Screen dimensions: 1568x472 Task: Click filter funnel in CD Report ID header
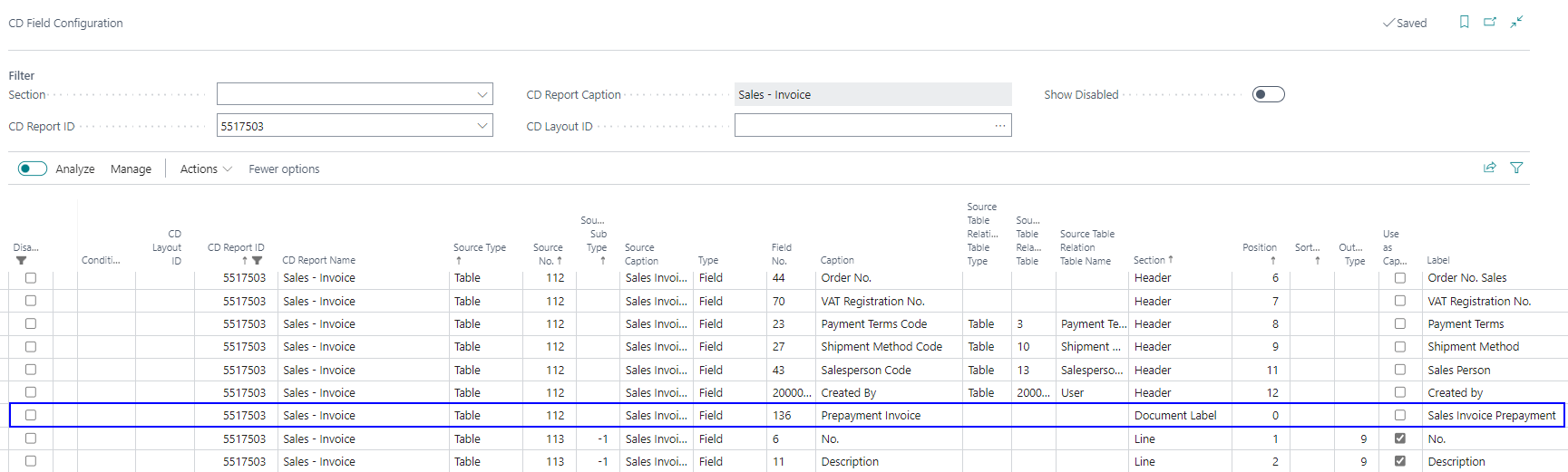258,261
